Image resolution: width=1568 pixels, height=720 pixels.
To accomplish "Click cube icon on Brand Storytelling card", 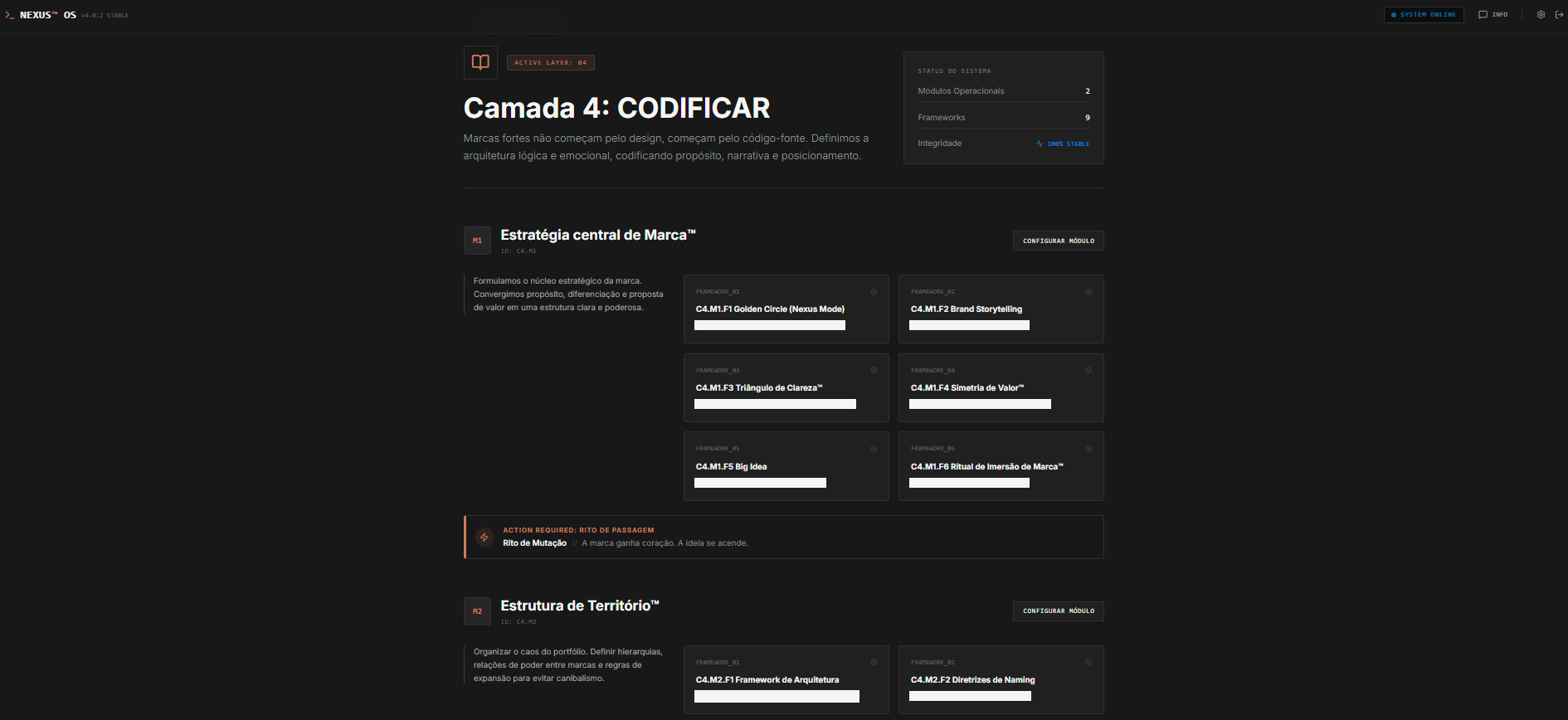I will (x=1088, y=292).
